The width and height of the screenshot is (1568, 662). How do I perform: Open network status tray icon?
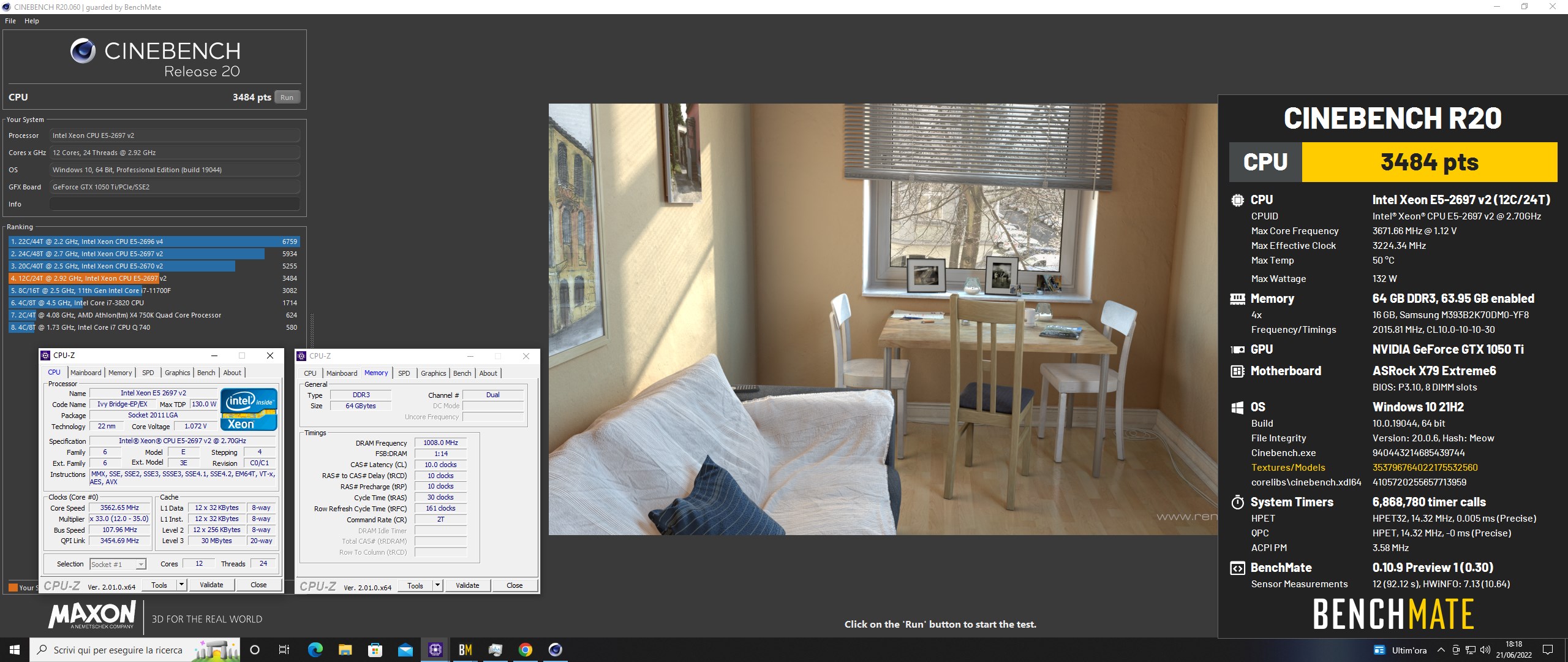click(1469, 650)
